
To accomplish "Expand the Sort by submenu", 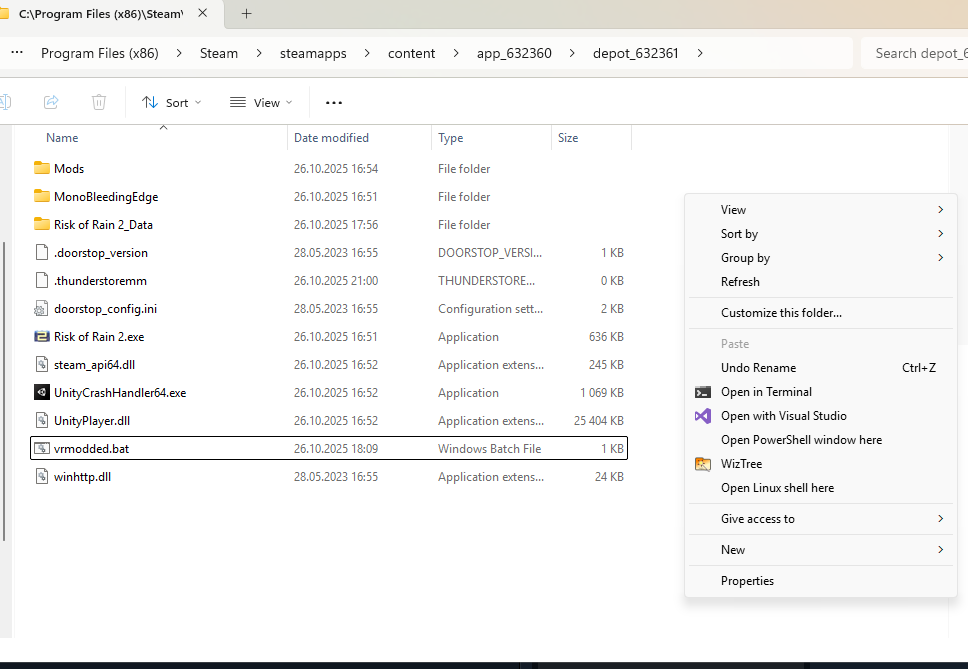I will (821, 234).
